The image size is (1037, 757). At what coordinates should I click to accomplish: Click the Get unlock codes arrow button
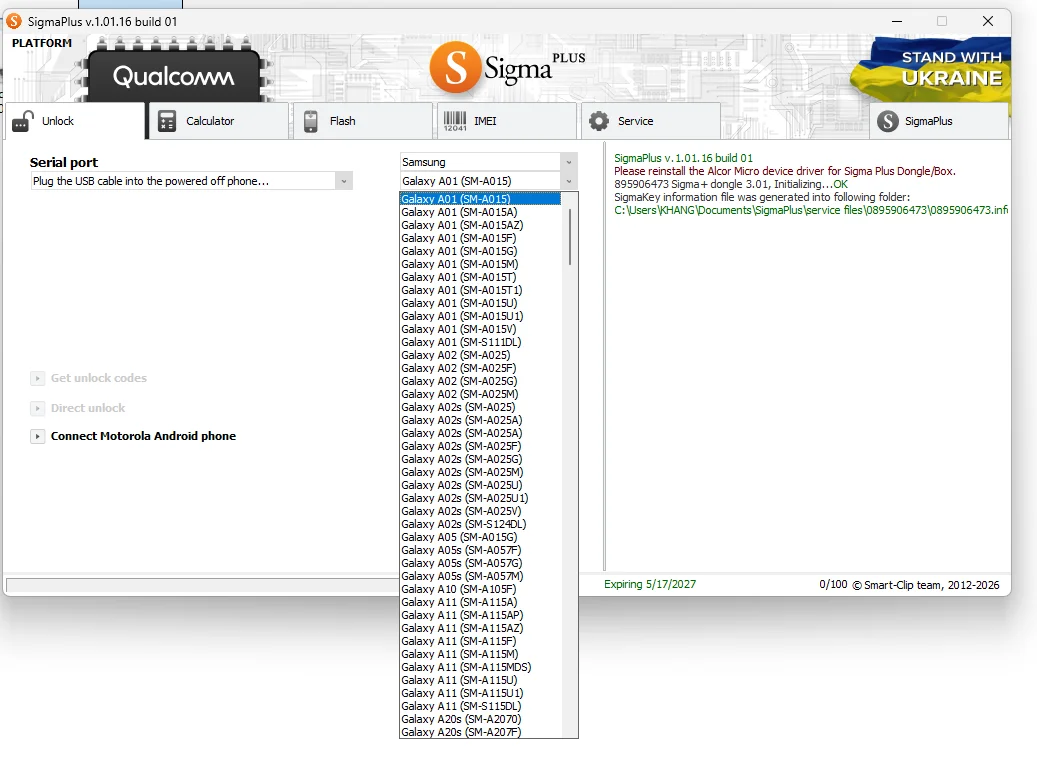pyautogui.click(x=38, y=378)
